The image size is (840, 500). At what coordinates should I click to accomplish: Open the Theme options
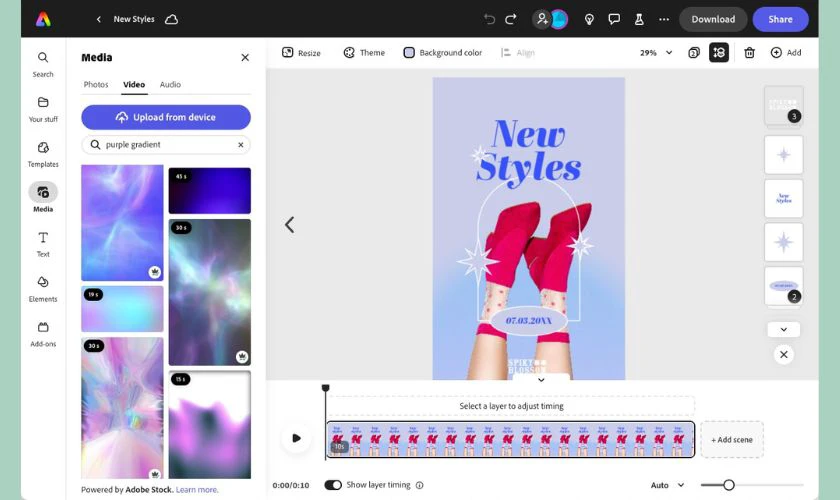pyautogui.click(x=364, y=53)
